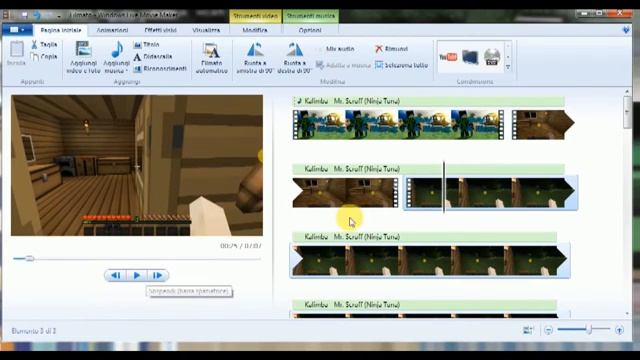Click the save icon in quick access toolbar
The width and height of the screenshot is (640, 360).
24,15
